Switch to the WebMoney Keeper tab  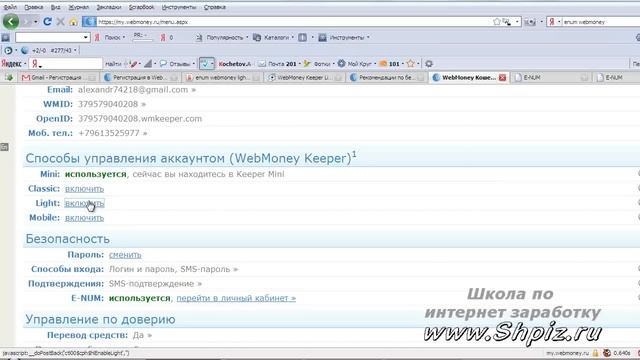coord(305,77)
